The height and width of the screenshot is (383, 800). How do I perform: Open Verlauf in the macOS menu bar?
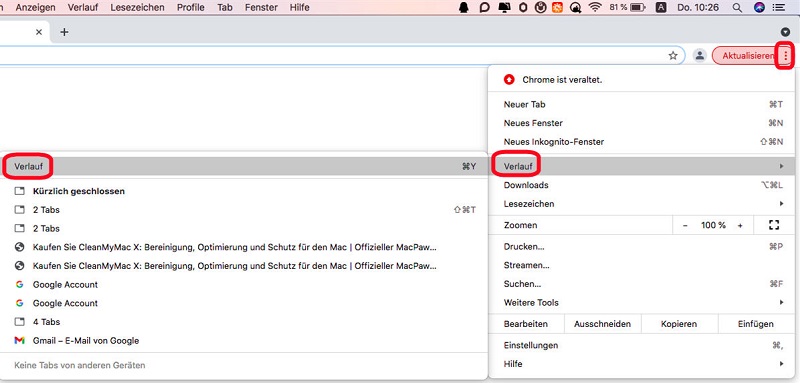pos(83,8)
